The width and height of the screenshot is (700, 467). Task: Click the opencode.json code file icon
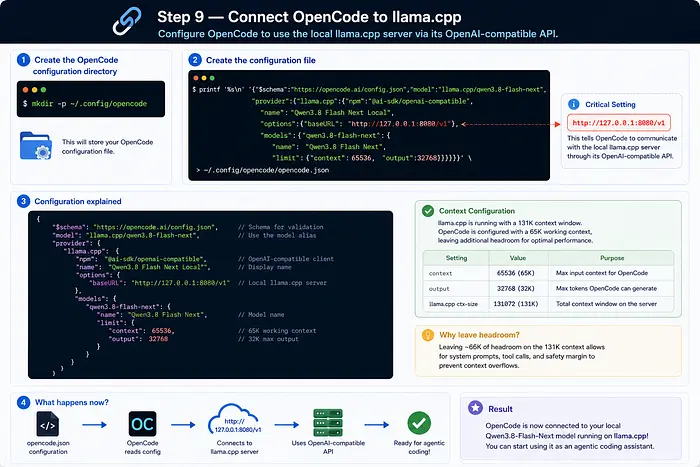click(47, 424)
